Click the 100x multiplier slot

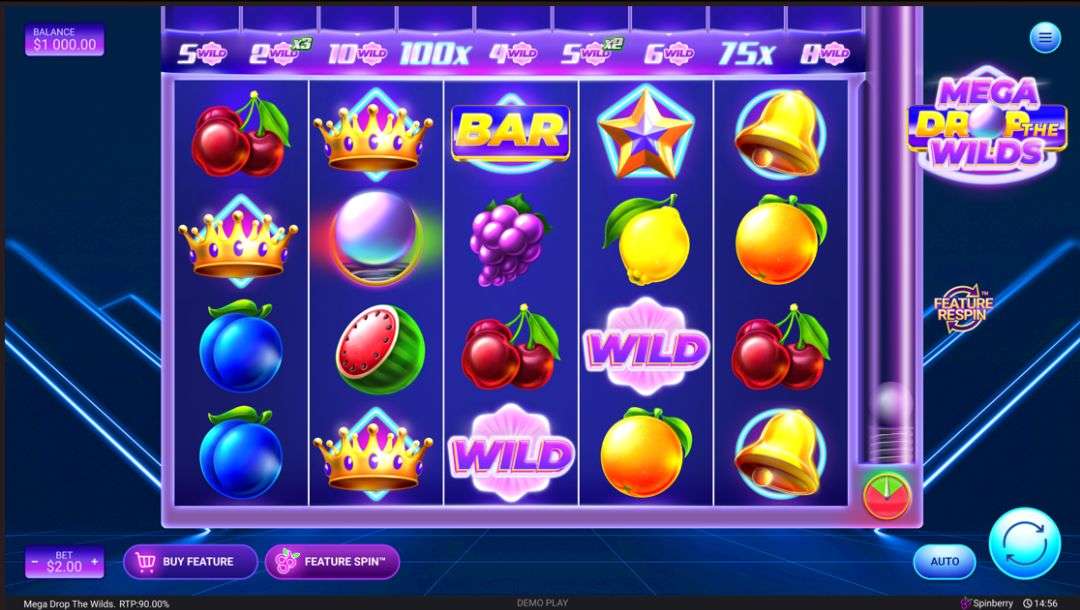pyautogui.click(x=435, y=53)
